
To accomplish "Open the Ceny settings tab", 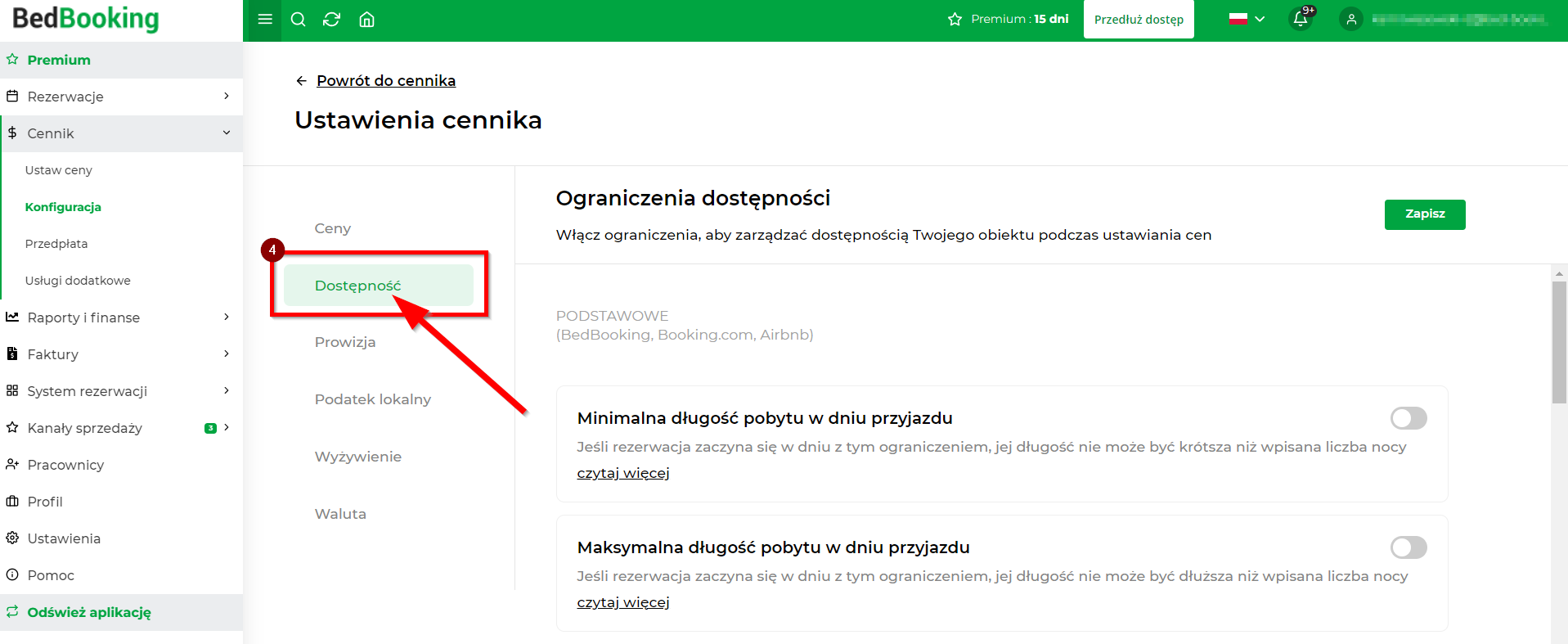I will [x=333, y=228].
